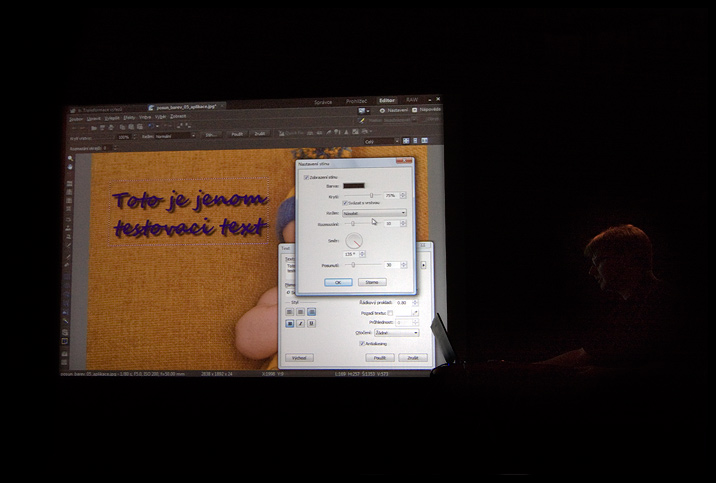Click Použít button in Text dialog
716x483 pixels.
point(380,358)
